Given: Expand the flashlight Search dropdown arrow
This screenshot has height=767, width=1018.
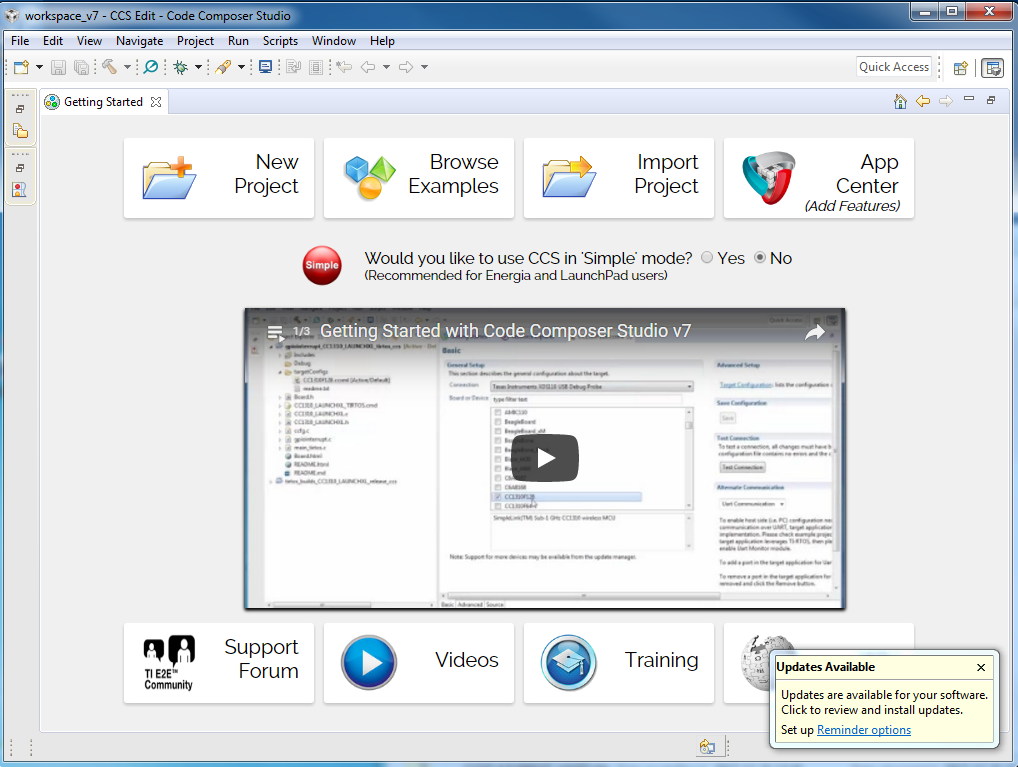Looking at the screenshot, I should click(x=242, y=67).
